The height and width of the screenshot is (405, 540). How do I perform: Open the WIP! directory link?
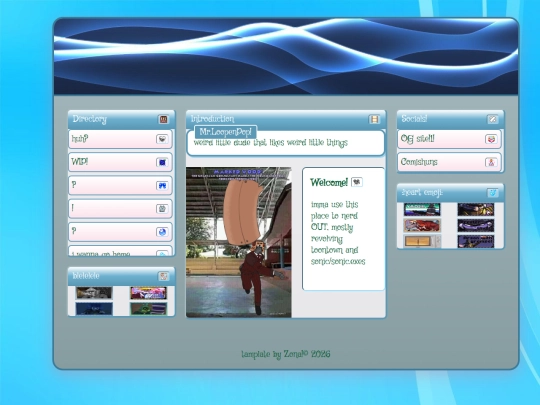(120, 162)
